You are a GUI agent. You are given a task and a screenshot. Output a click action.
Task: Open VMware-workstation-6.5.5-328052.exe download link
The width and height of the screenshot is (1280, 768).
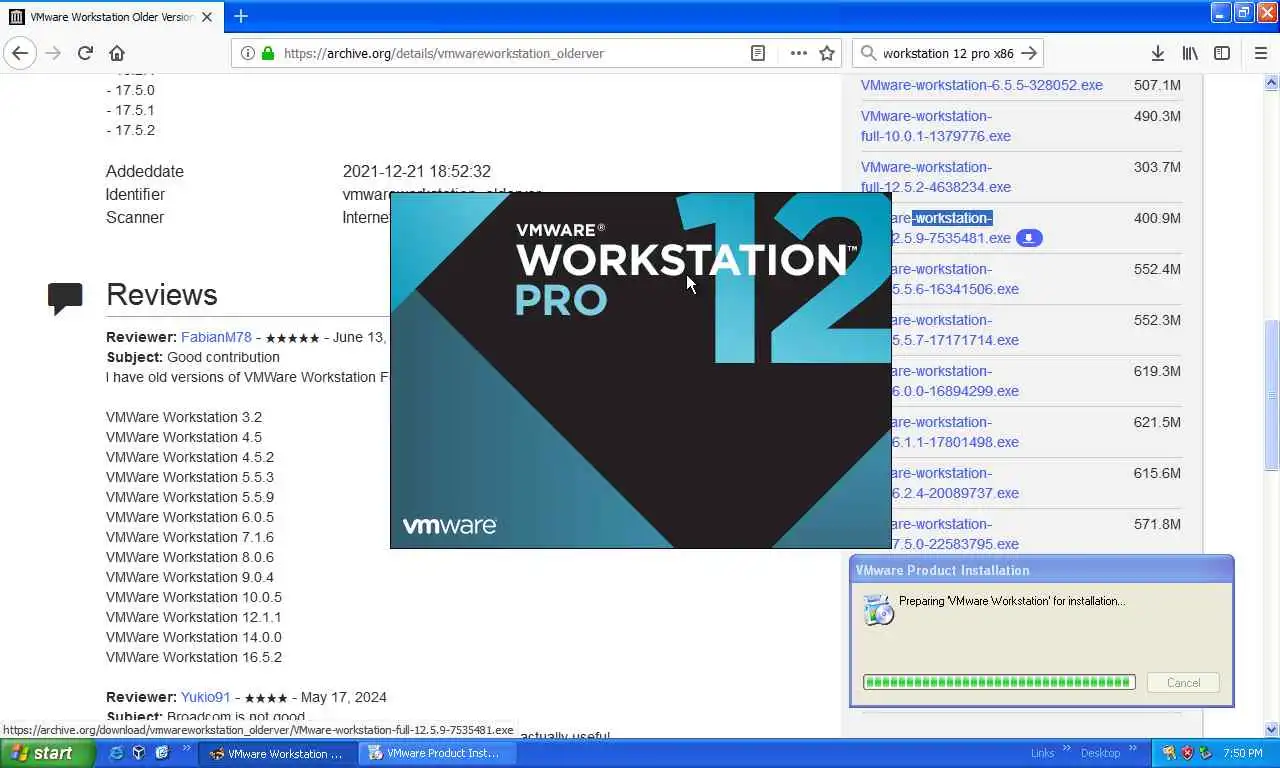[982, 85]
